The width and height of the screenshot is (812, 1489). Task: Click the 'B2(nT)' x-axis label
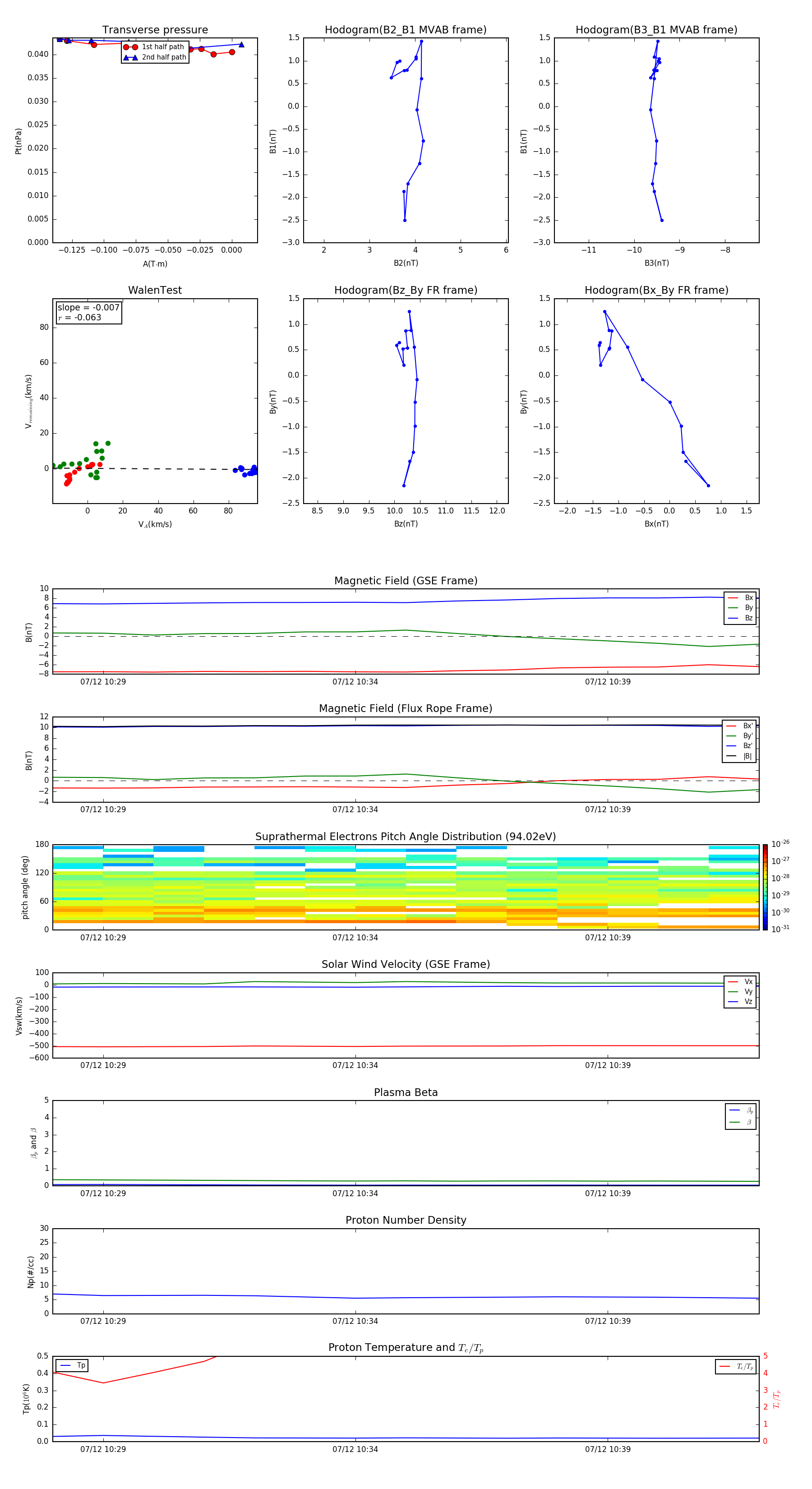(x=406, y=263)
